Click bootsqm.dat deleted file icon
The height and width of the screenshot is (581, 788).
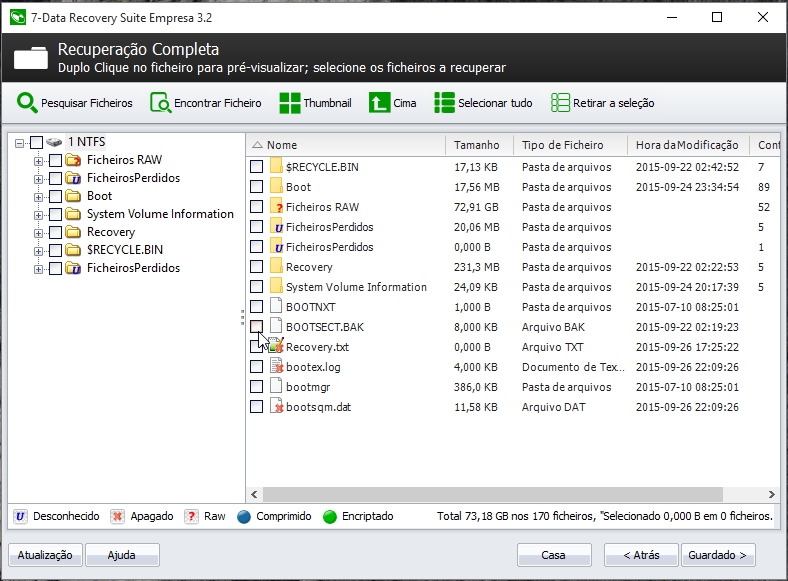tap(276, 406)
